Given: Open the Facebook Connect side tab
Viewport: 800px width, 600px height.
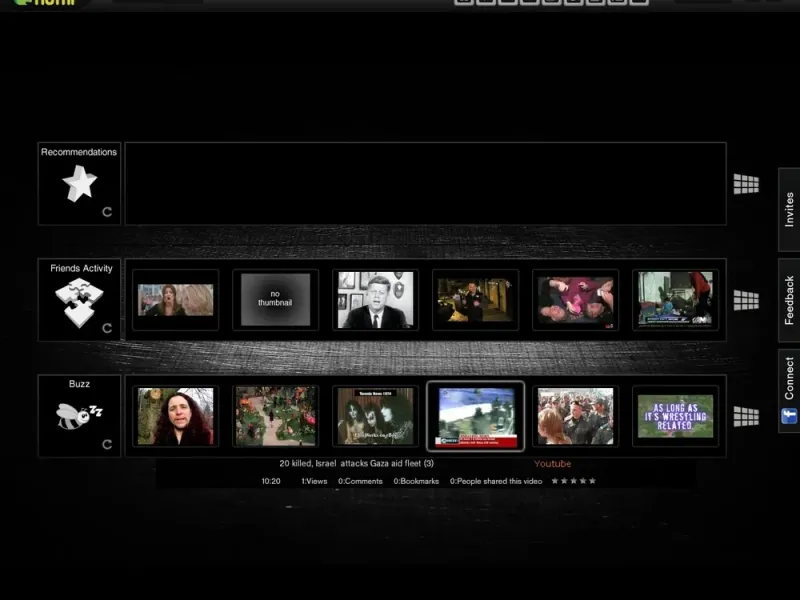Looking at the screenshot, I should [x=789, y=391].
